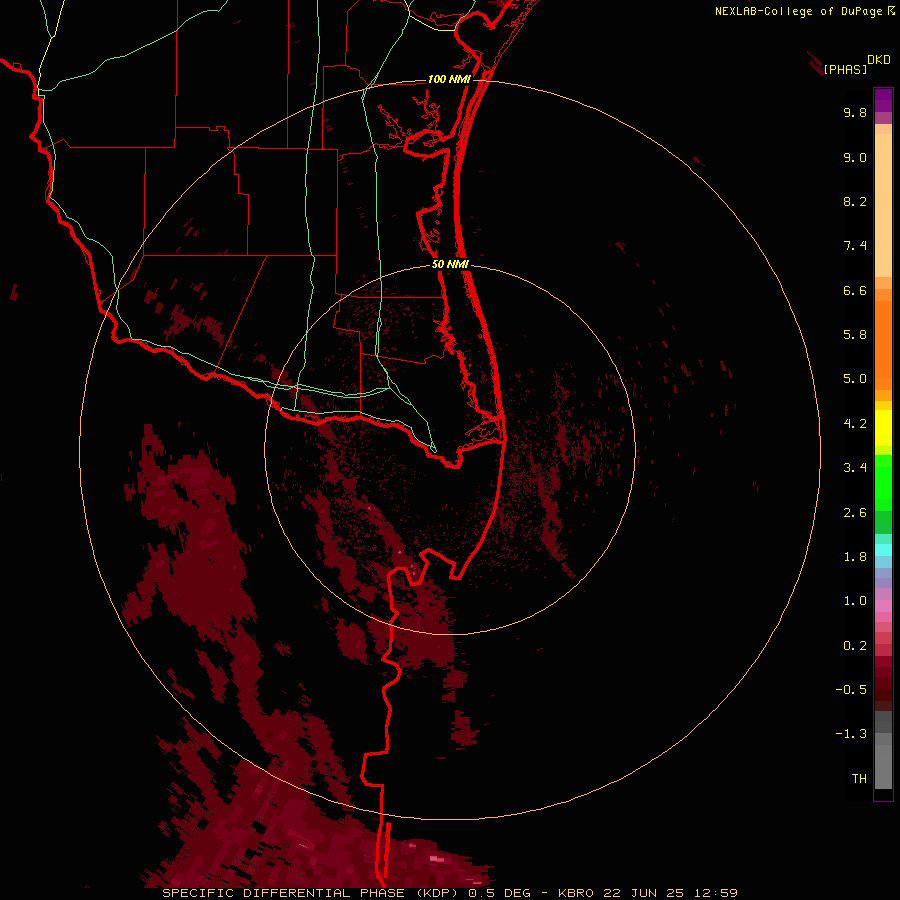
Task: Click the 2.6 scale value
Action: (x=855, y=513)
